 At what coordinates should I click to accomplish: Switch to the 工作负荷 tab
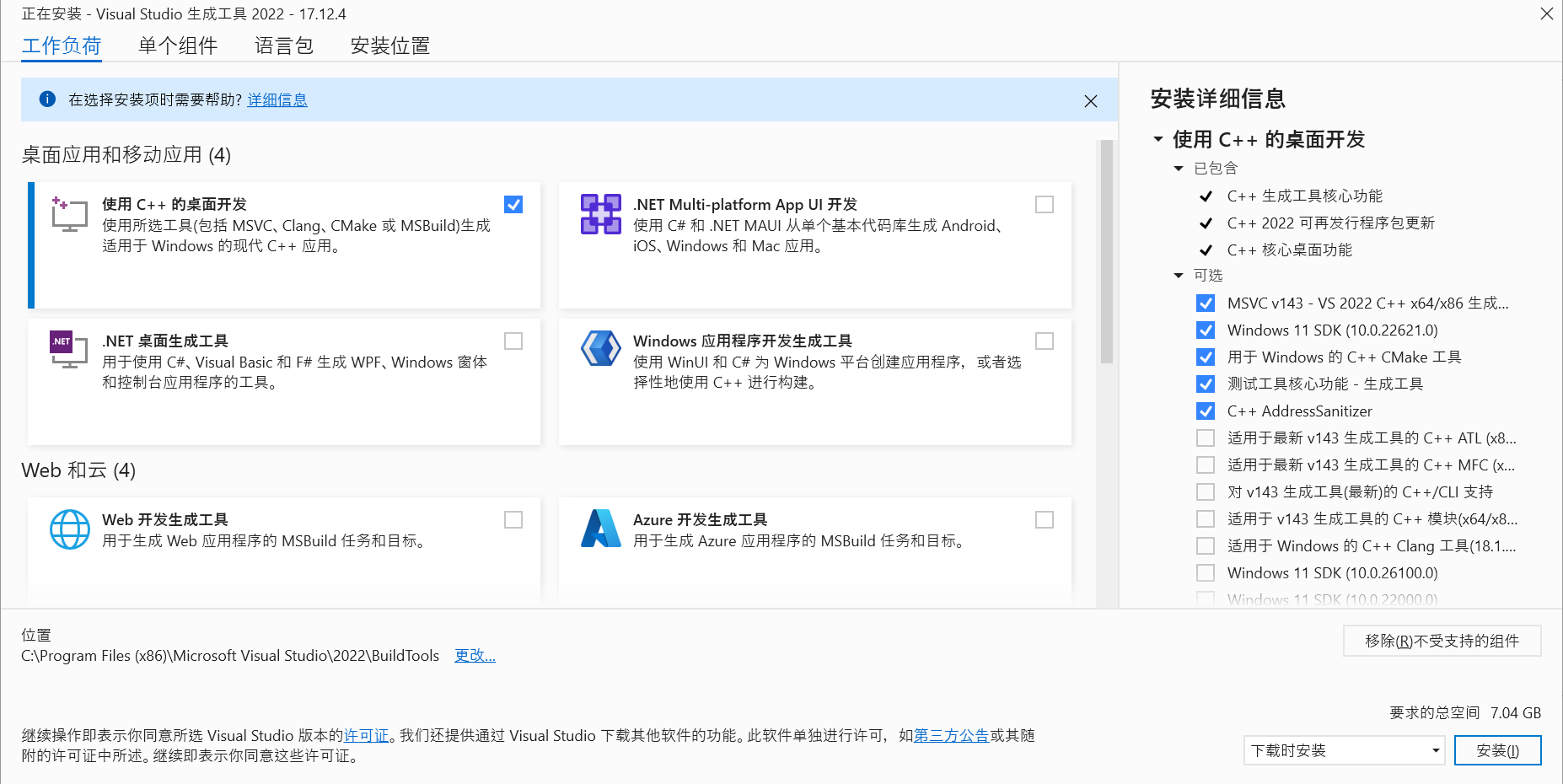coord(62,46)
